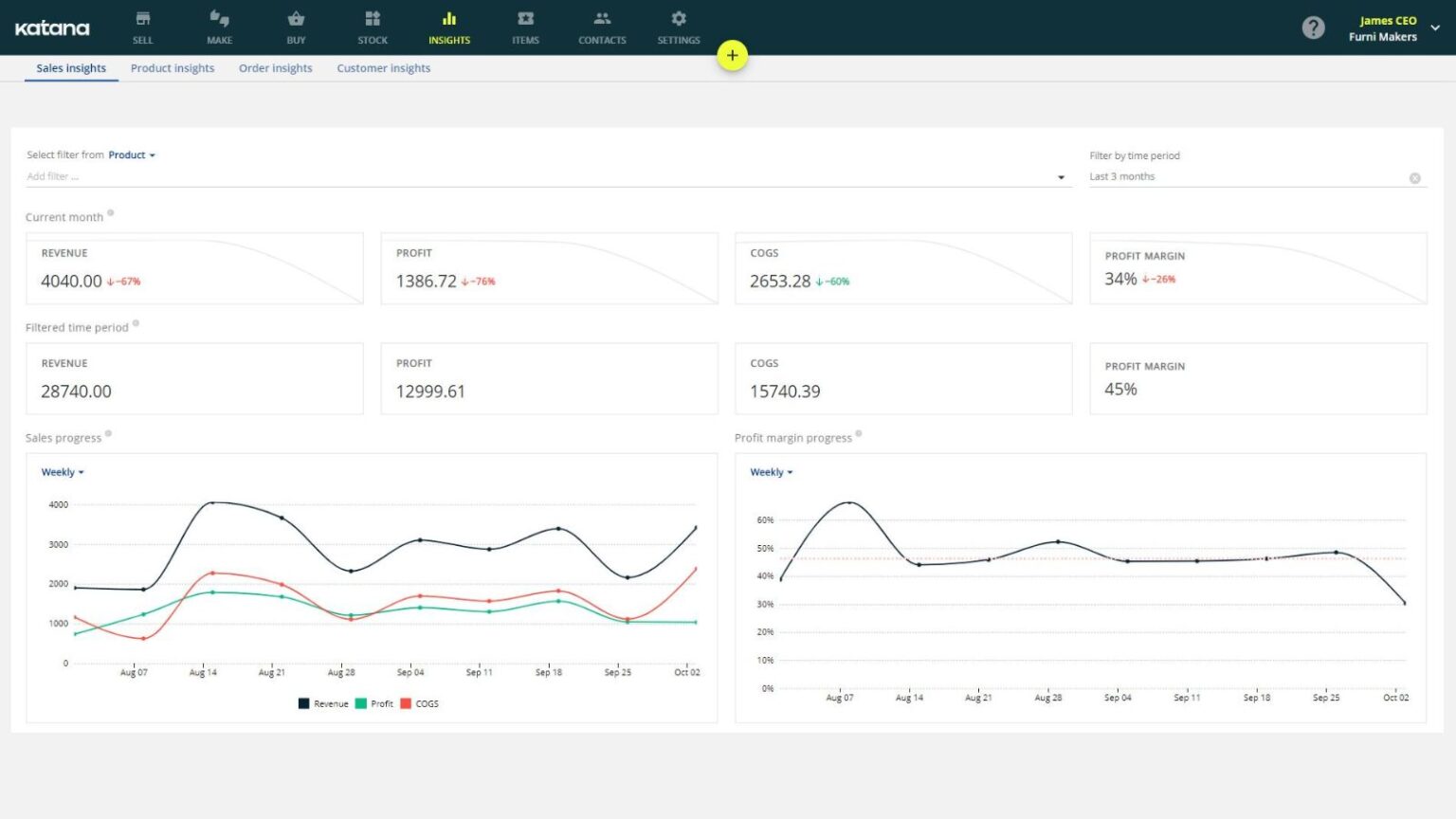Open the Make section icon
Viewport: 1456px width, 819px height.
[219, 19]
